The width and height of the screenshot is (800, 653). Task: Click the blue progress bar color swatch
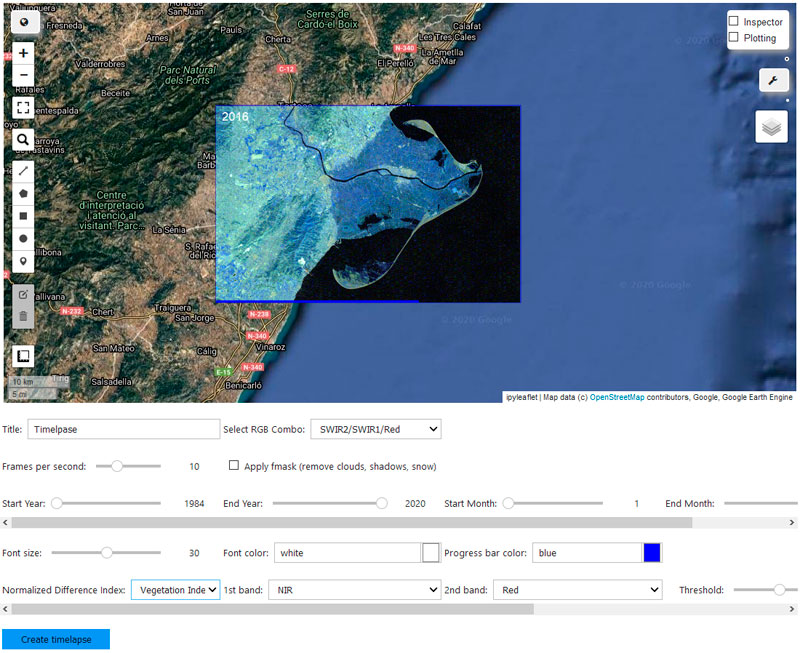(652, 552)
